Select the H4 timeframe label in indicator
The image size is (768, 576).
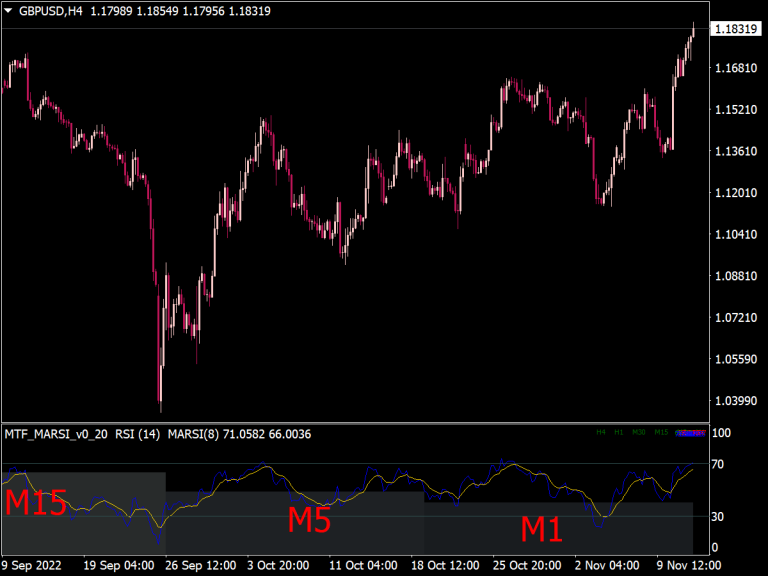601,433
